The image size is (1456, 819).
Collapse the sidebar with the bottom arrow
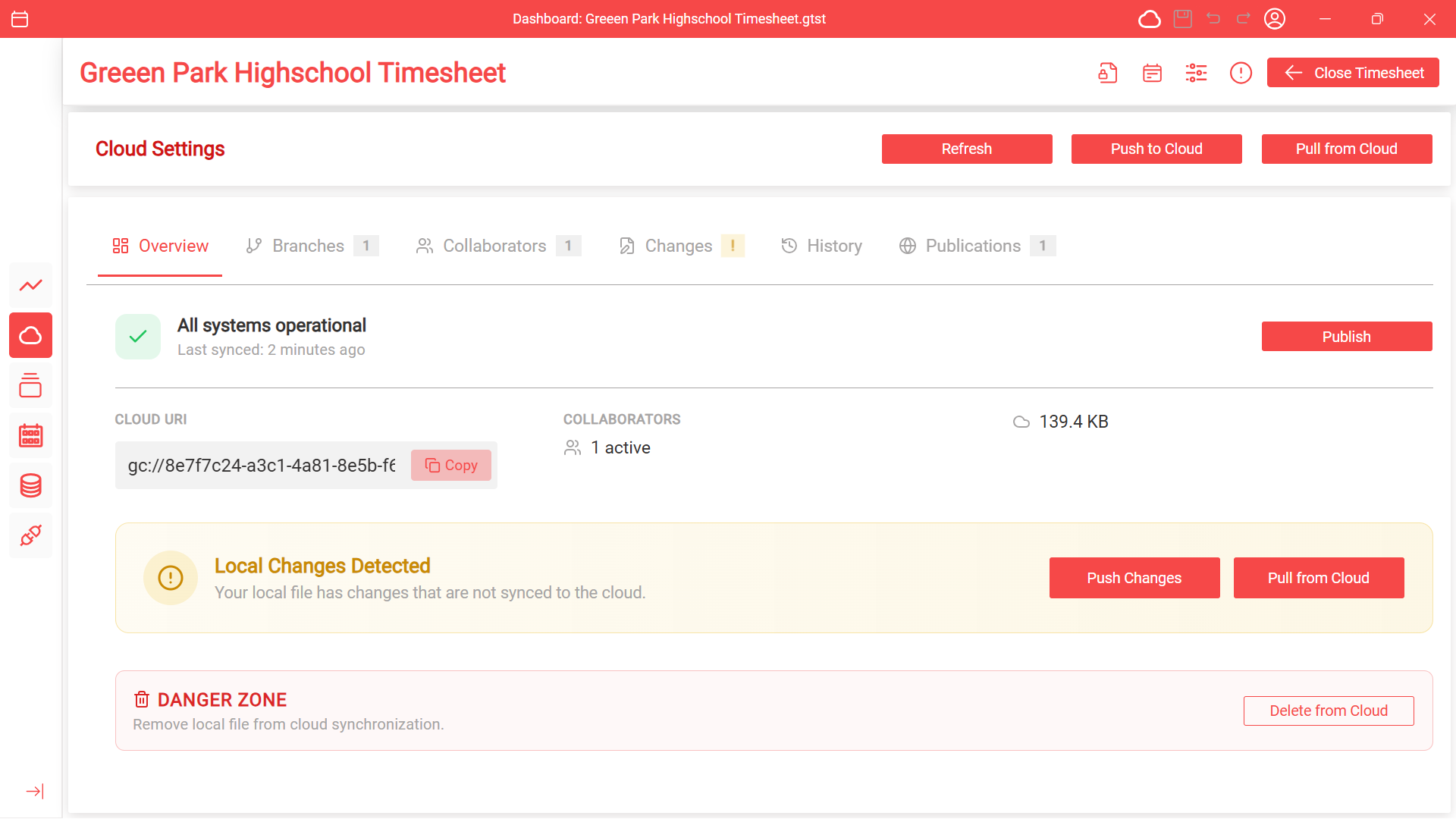[34, 791]
